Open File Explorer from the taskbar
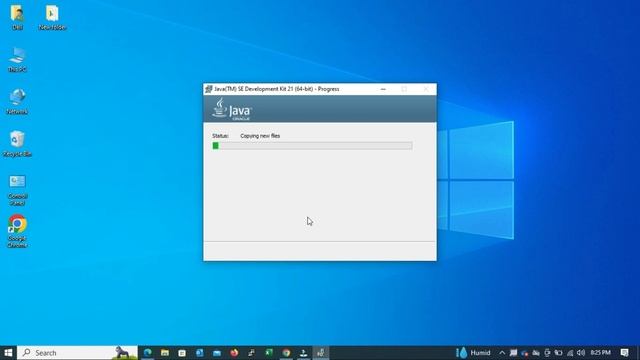 point(165,353)
